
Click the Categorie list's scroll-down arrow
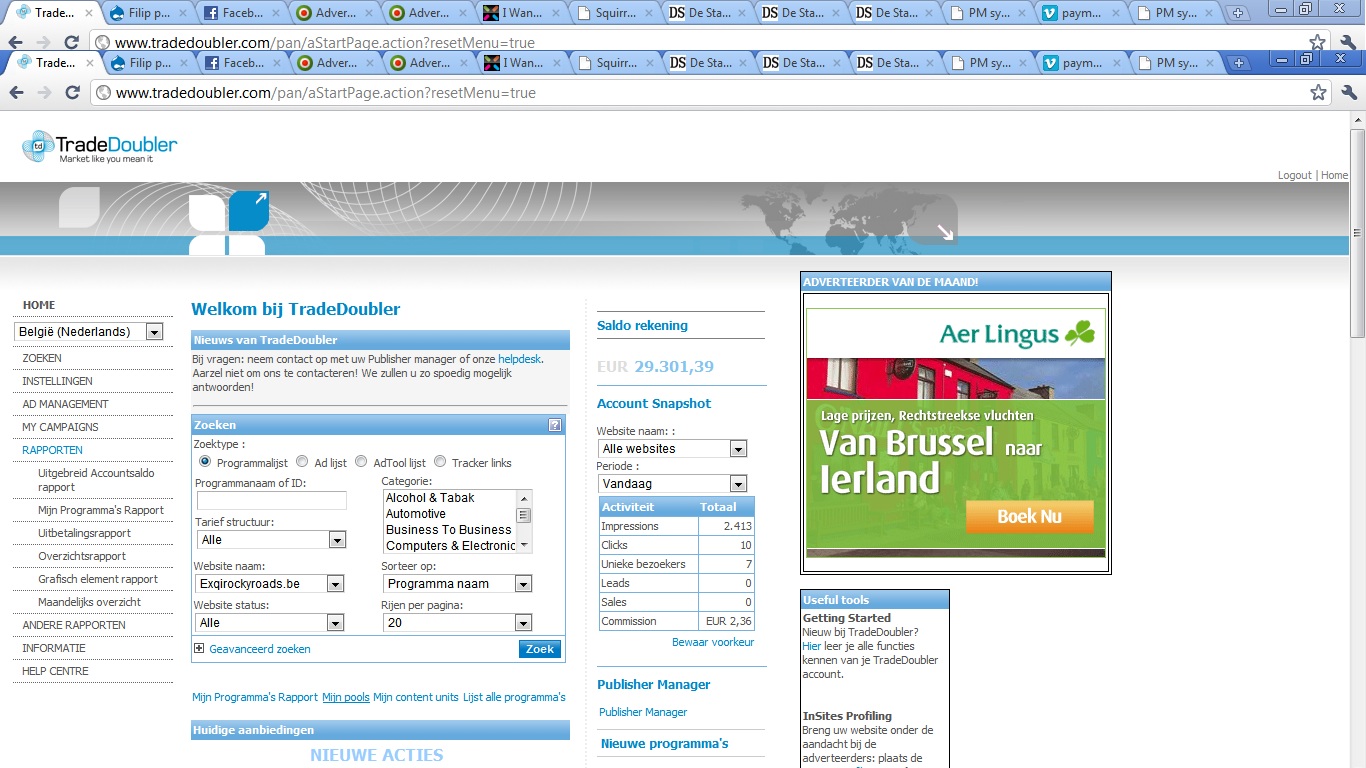pyautogui.click(x=523, y=545)
